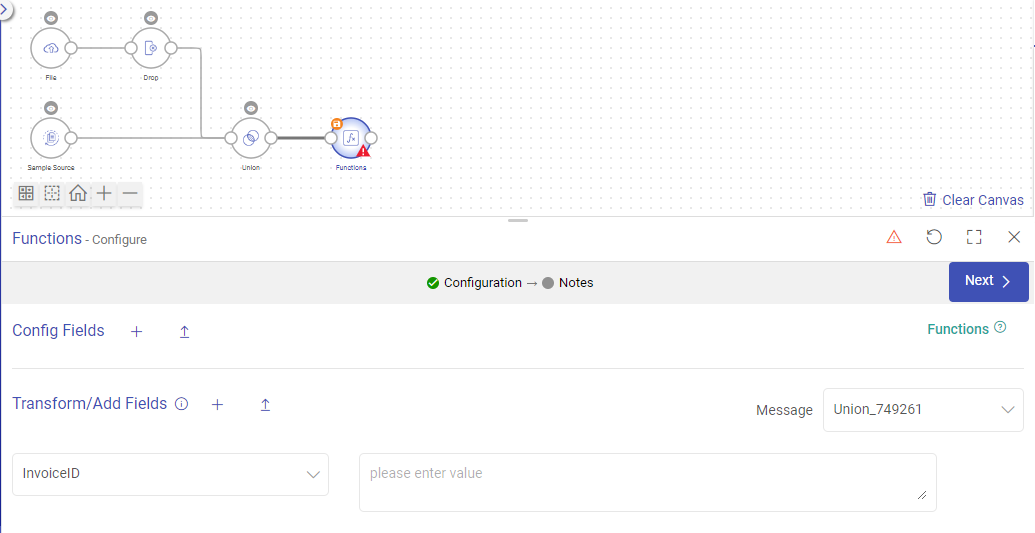Open the InvoiceID field dropdown
Image resolution: width=1035 pixels, height=533 pixels.
tap(170, 474)
